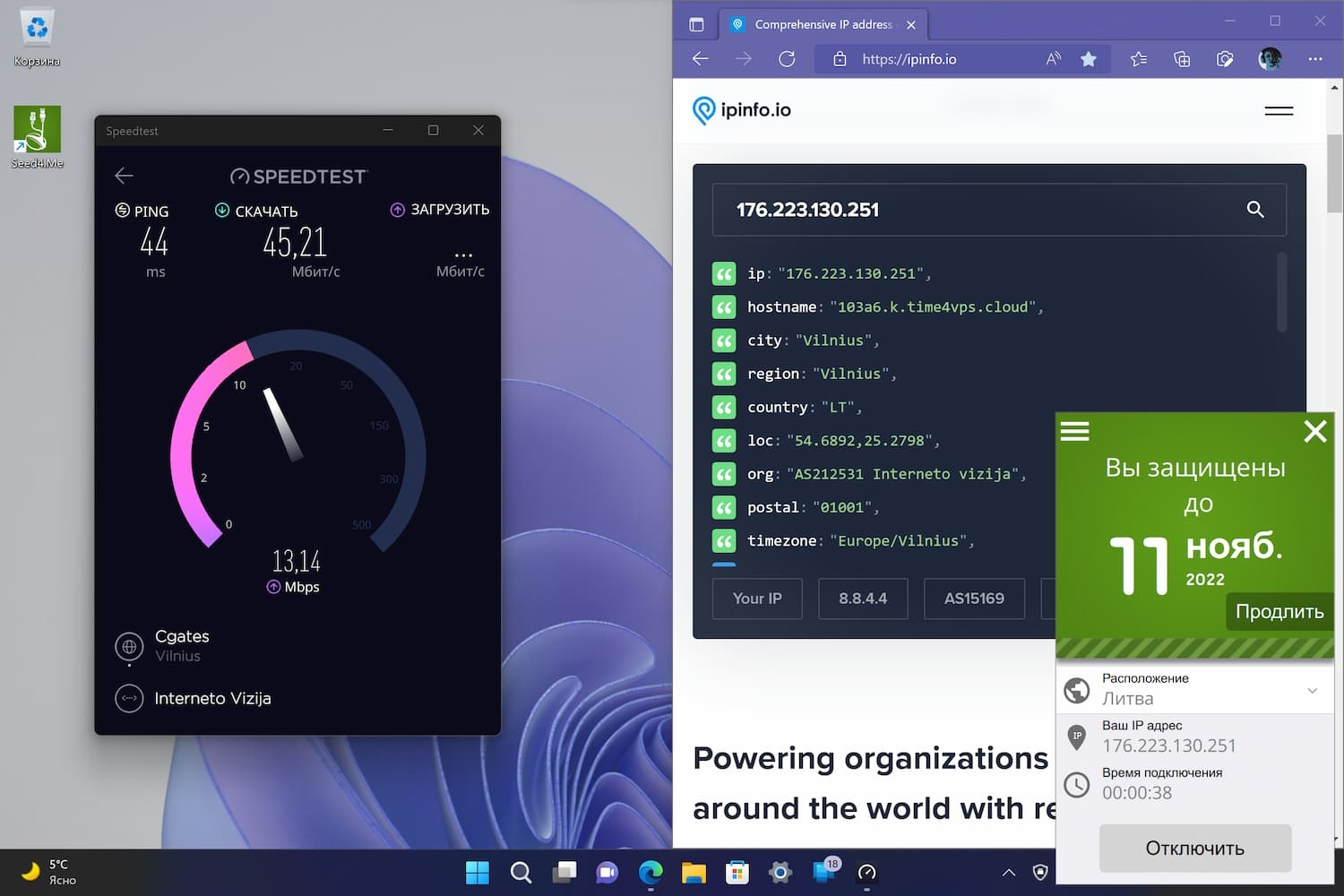1344x896 pixels.
Task: Open the ipinfo.io hamburger menu
Action: click(x=1279, y=110)
